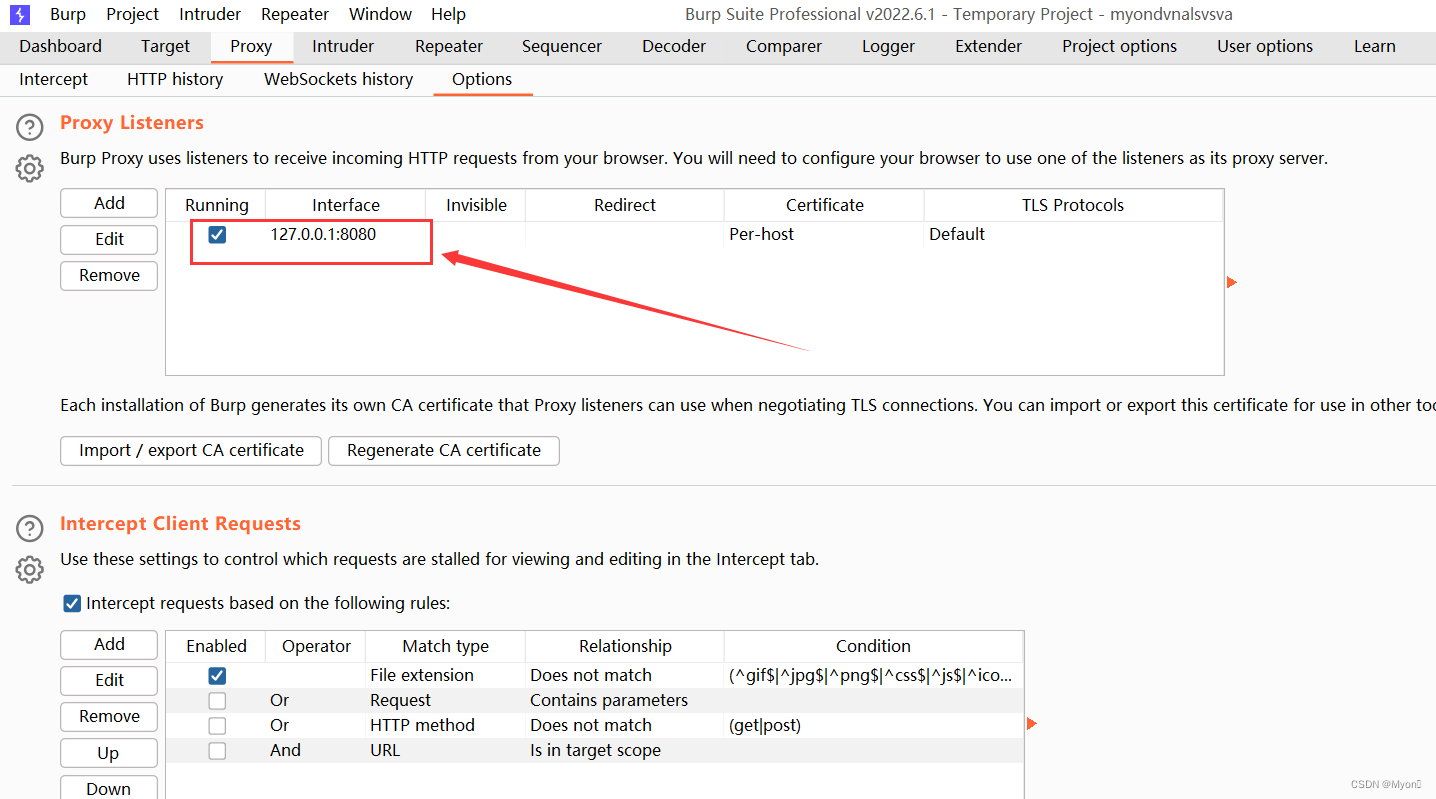
Task: Select the Contains parameters rule text
Action: pyautogui.click(x=609, y=700)
